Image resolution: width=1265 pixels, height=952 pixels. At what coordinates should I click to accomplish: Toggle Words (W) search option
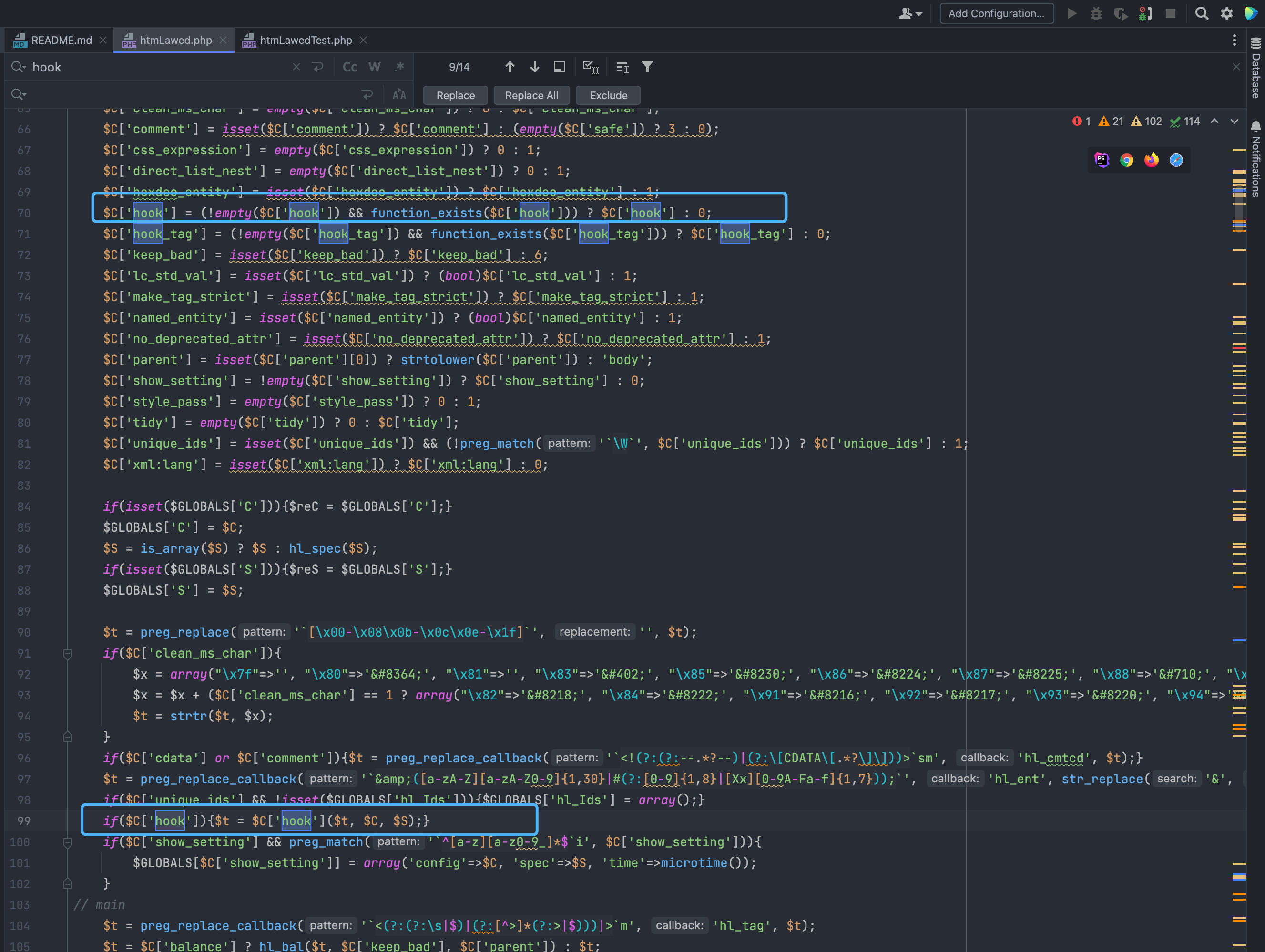point(375,68)
